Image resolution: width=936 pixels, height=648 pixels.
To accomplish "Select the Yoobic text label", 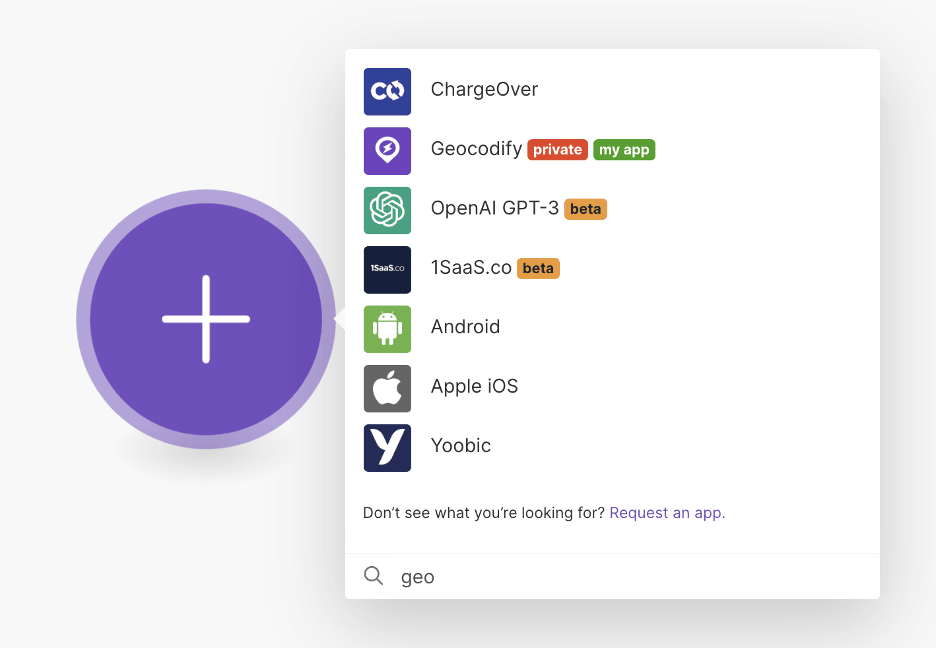I will click(461, 446).
